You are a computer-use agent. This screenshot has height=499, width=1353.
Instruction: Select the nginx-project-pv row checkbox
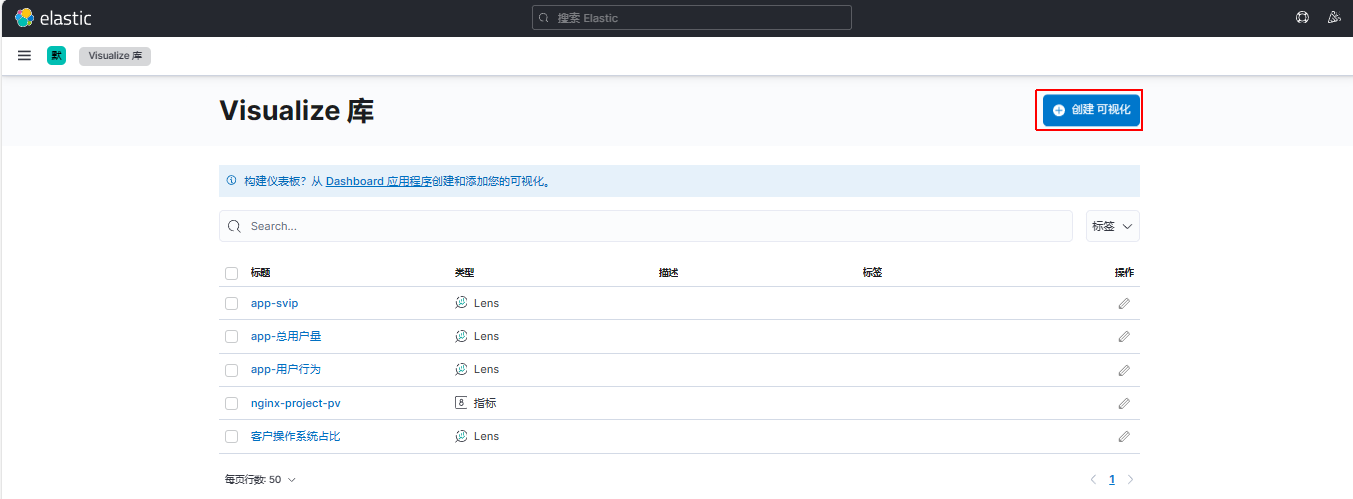point(232,403)
